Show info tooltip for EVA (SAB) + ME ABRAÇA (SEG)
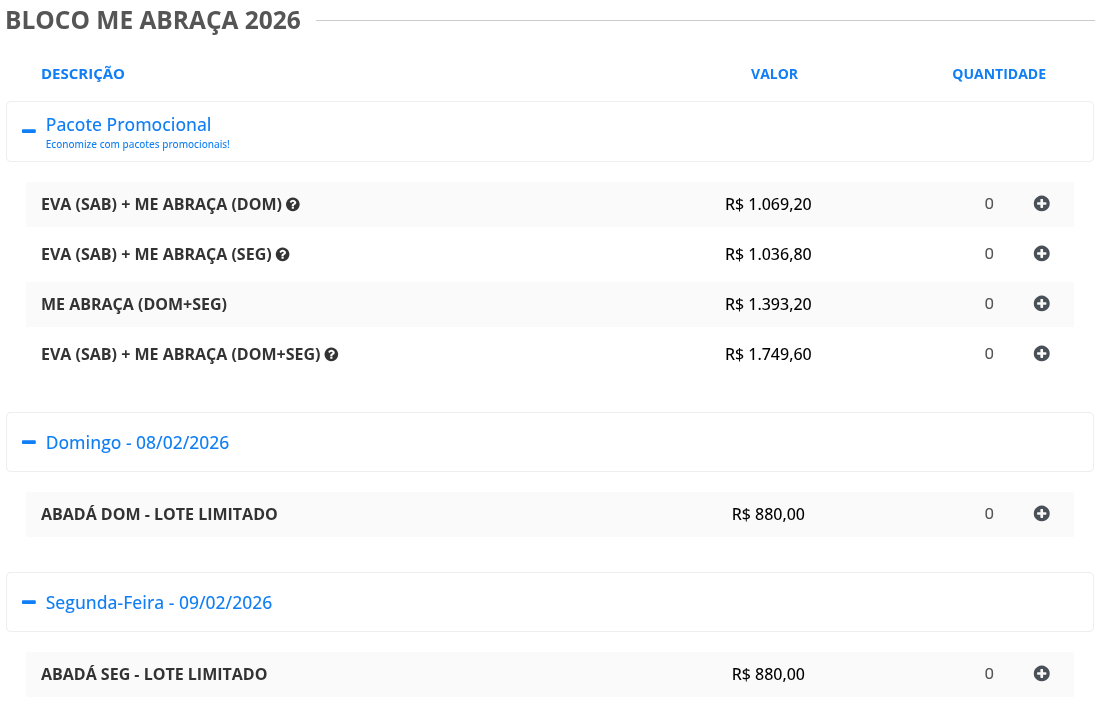Screen dimensions: 1100x710 click(x=283, y=255)
